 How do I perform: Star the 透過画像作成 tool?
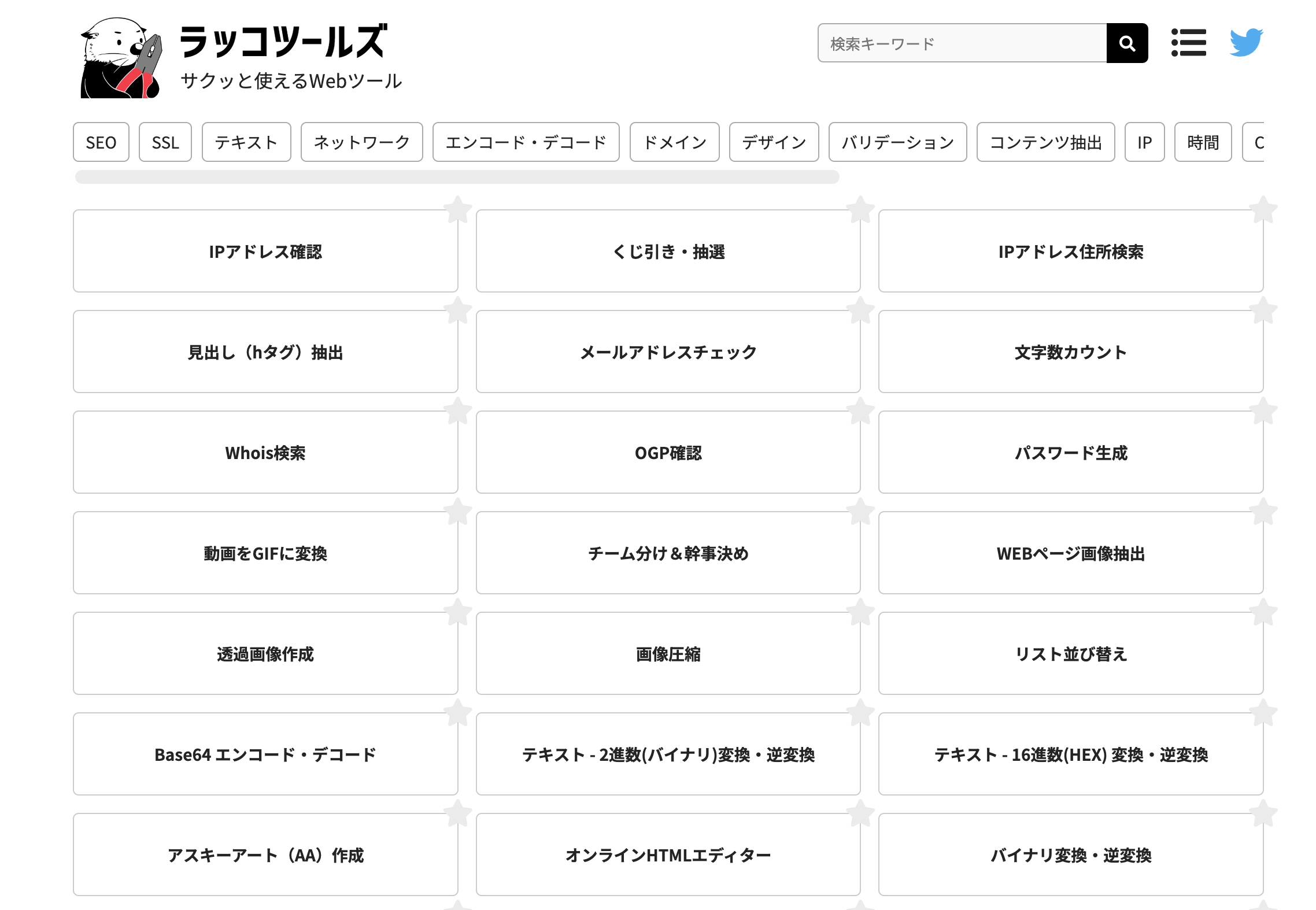click(457, 612)
